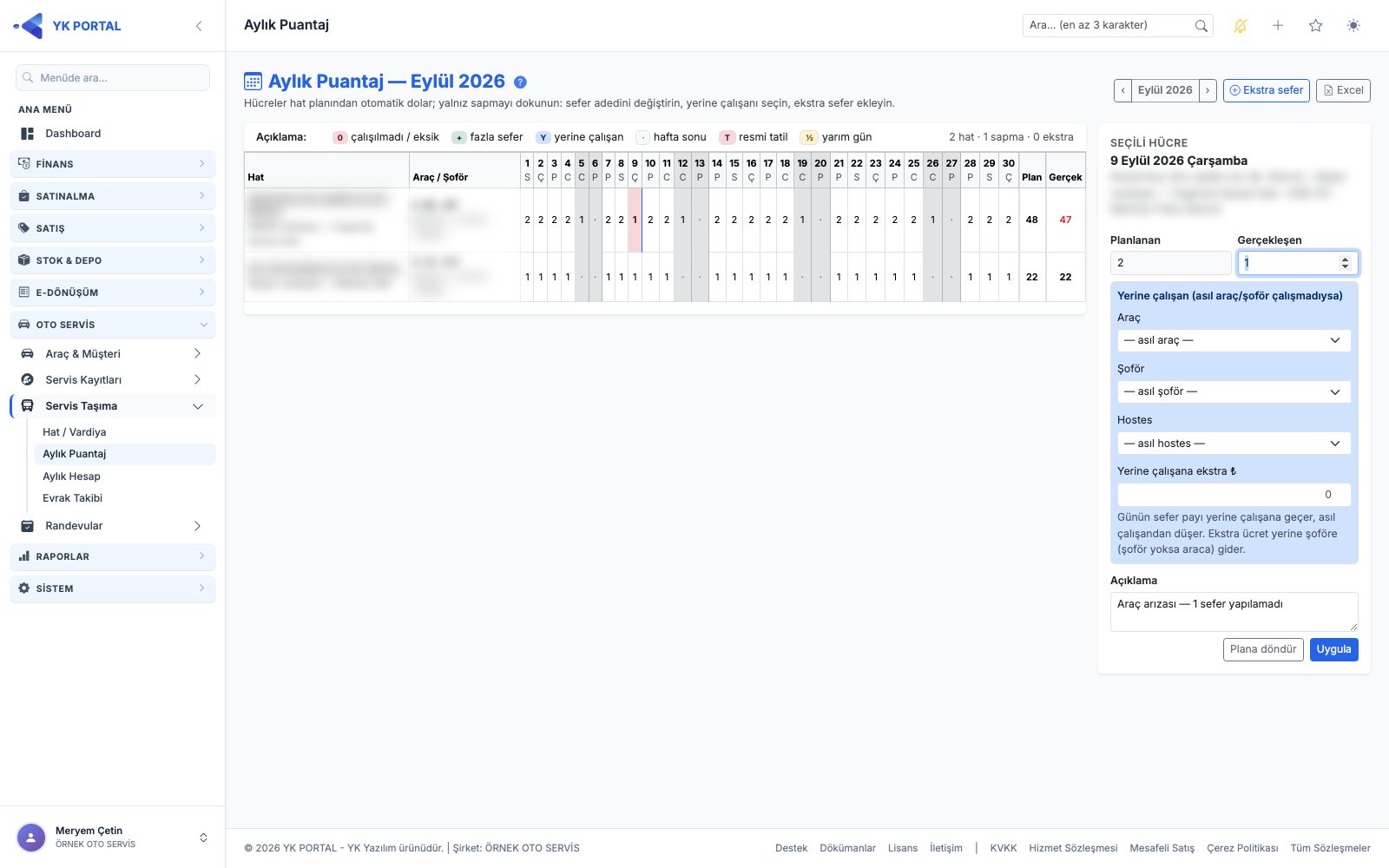
Task: Go to next month after Eylül 2026
Action: [x=1208, y=90]
